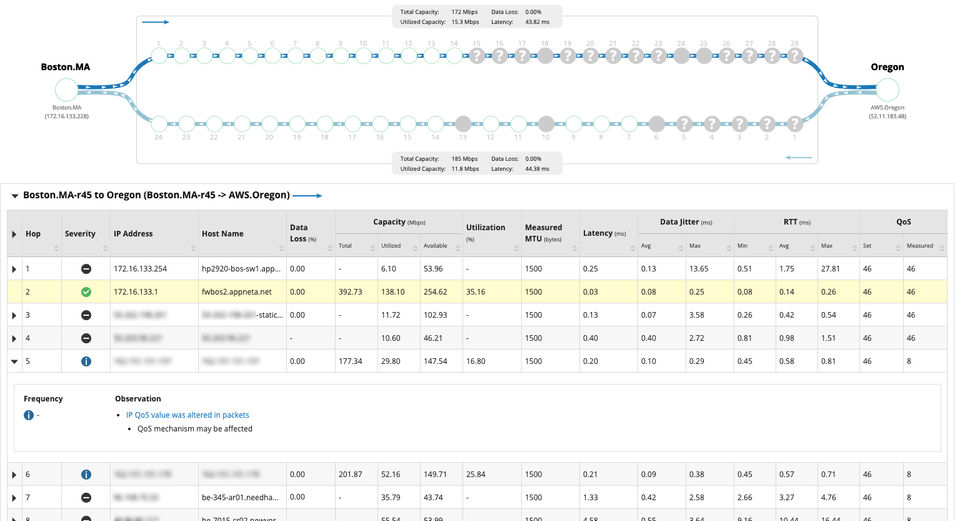This screenshot has height=521, width=960.
Task: Click severity icon for hop 1 row
Action: [x=86, y=269]
